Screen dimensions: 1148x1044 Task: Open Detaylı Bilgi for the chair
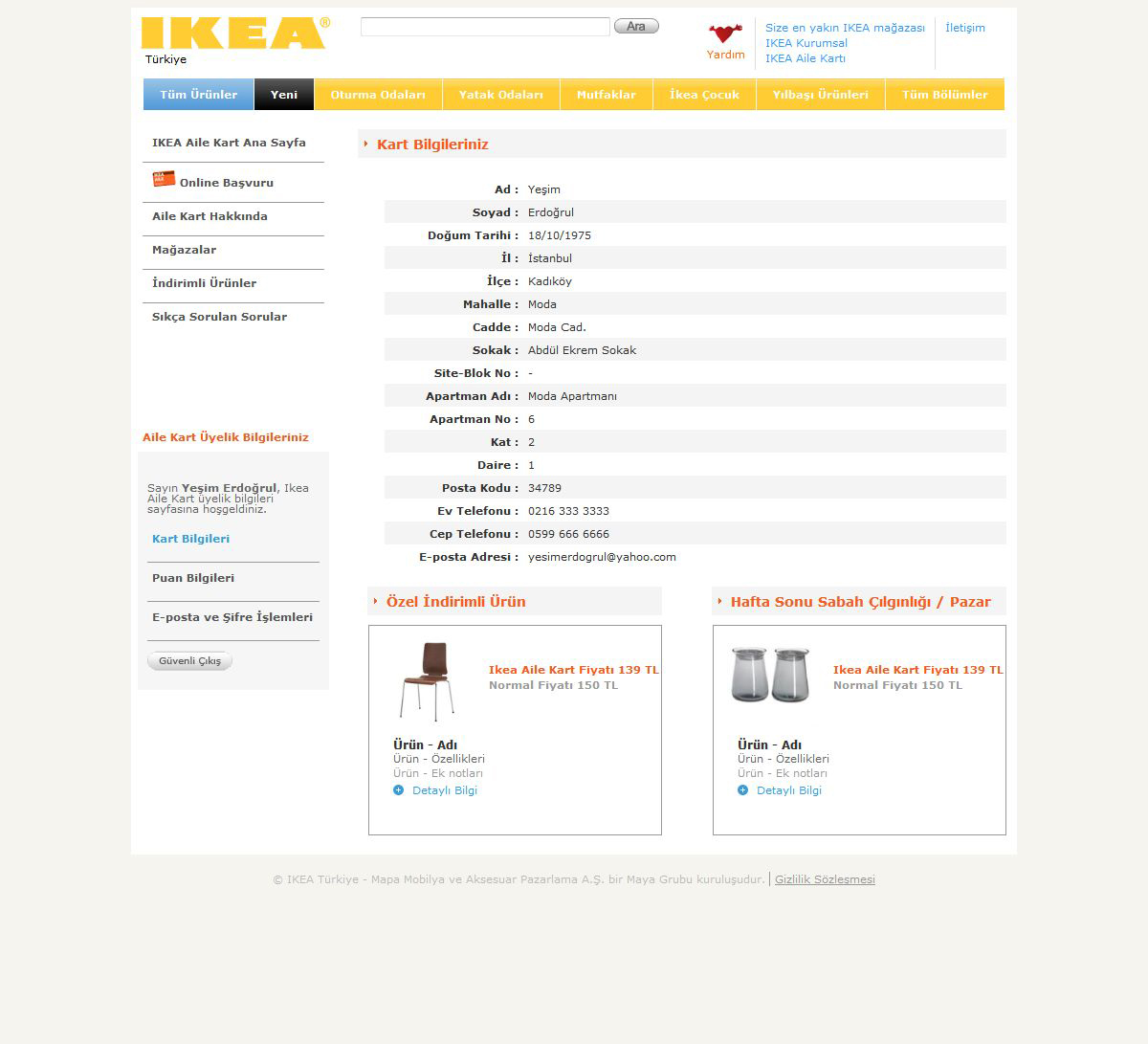coord(445,790)
